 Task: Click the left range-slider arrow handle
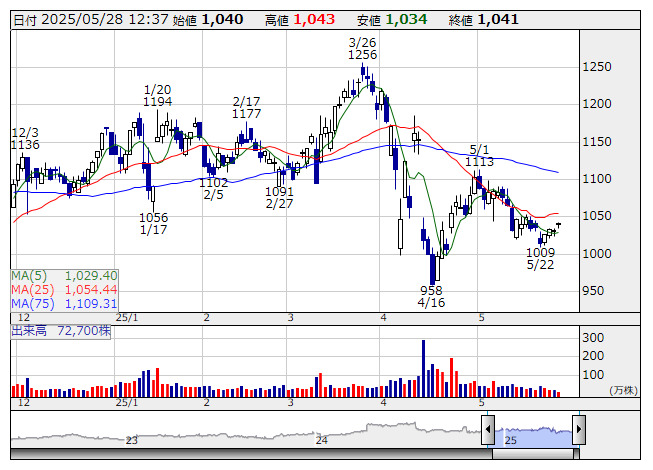[488, 429]
